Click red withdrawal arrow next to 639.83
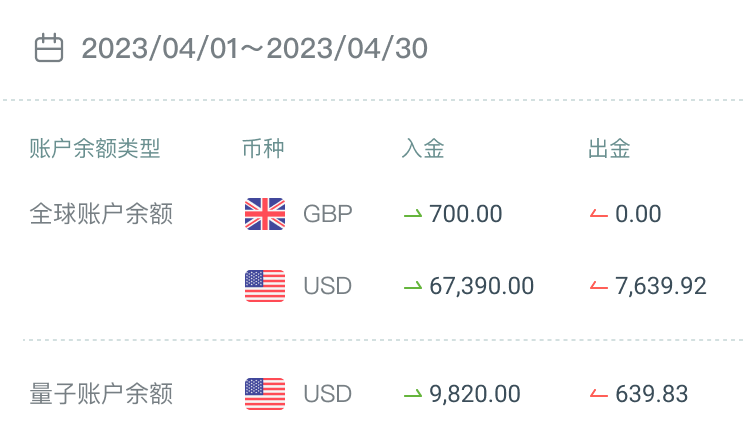The height and width of the screenshot is (439, 745). point(599,394)
